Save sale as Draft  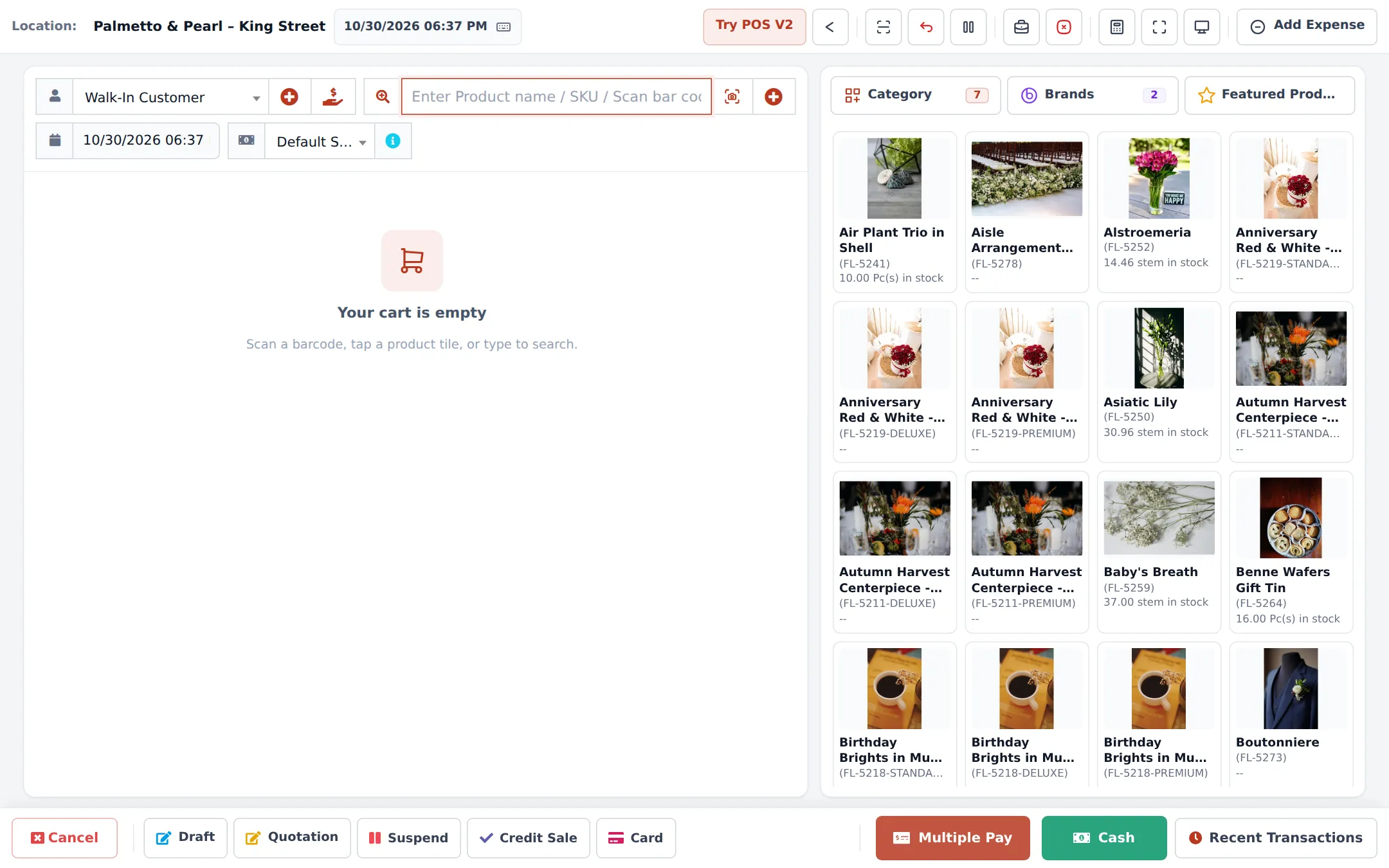point(185,838)
